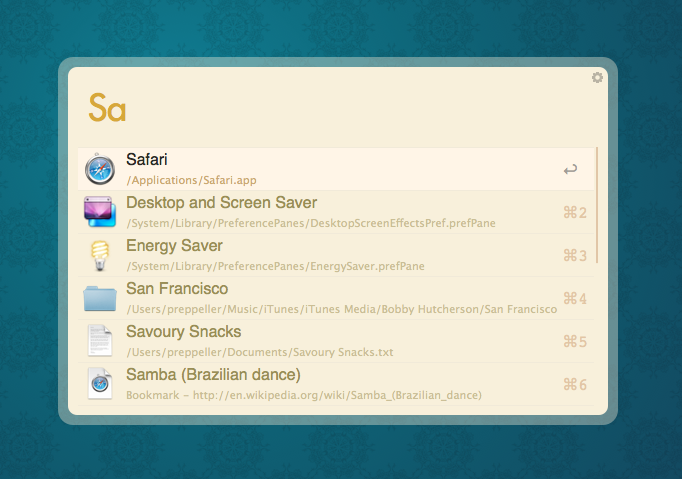This screenshot has width=682, height=479.
Task: Click the ⌘5 shortcut label
Action: (x=575, y=342)
